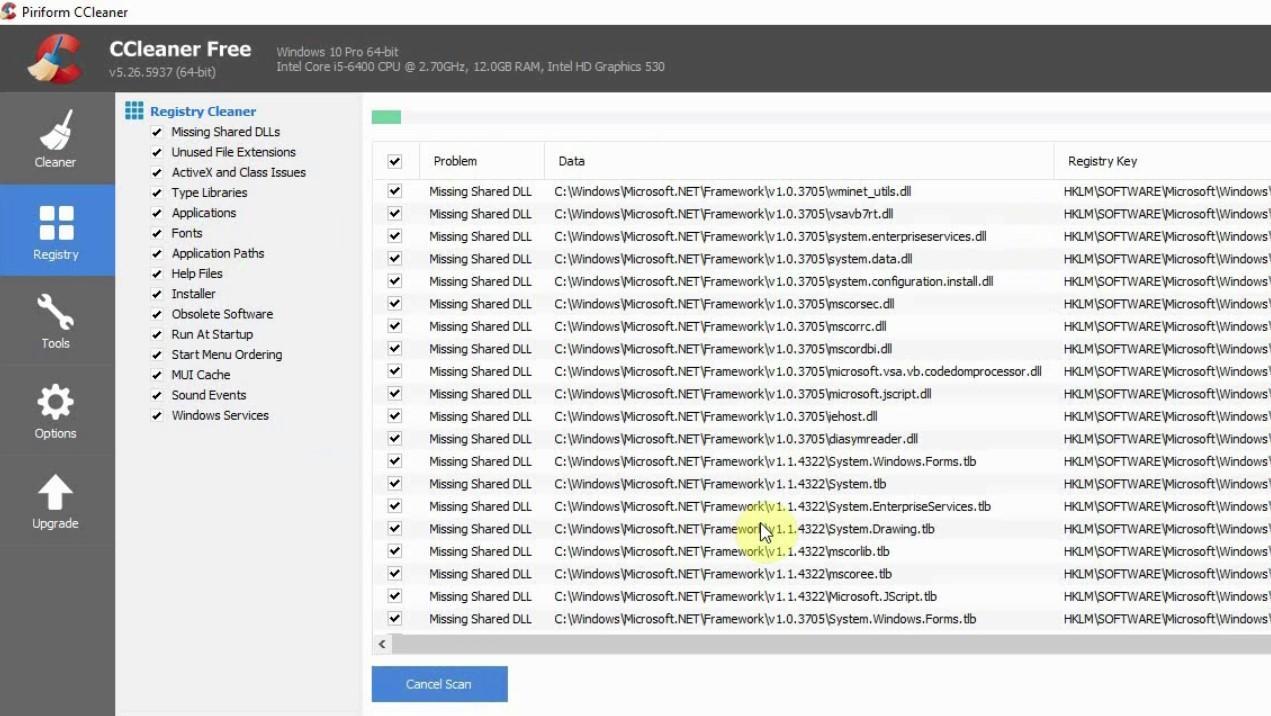The image size is (1271, 716).
Task: Click "Missing Shared DLL" in the iehost.dll row
Action: click(481, 416)
